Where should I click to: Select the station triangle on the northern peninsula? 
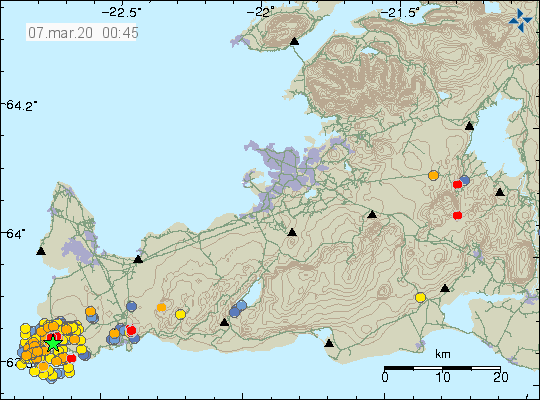coord(294,41)
